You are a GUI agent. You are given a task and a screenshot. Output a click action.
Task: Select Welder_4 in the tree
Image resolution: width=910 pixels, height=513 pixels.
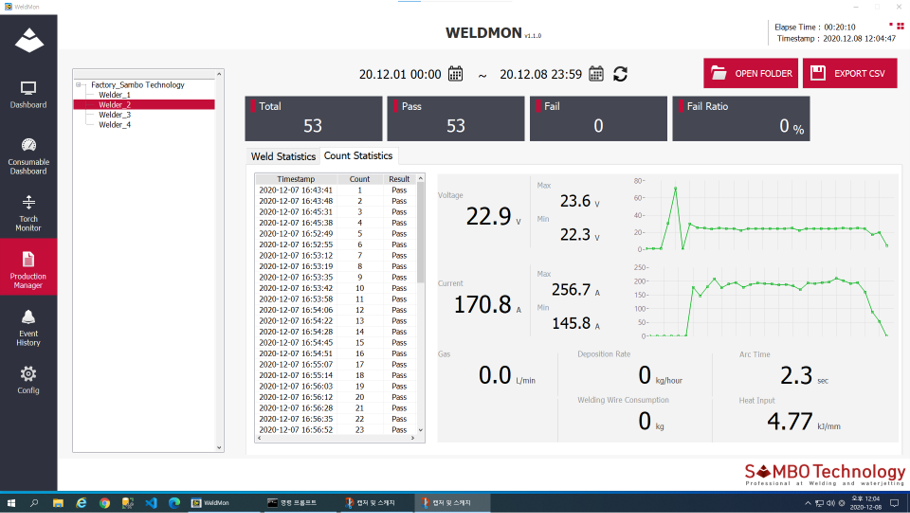[x=114, y=125]
